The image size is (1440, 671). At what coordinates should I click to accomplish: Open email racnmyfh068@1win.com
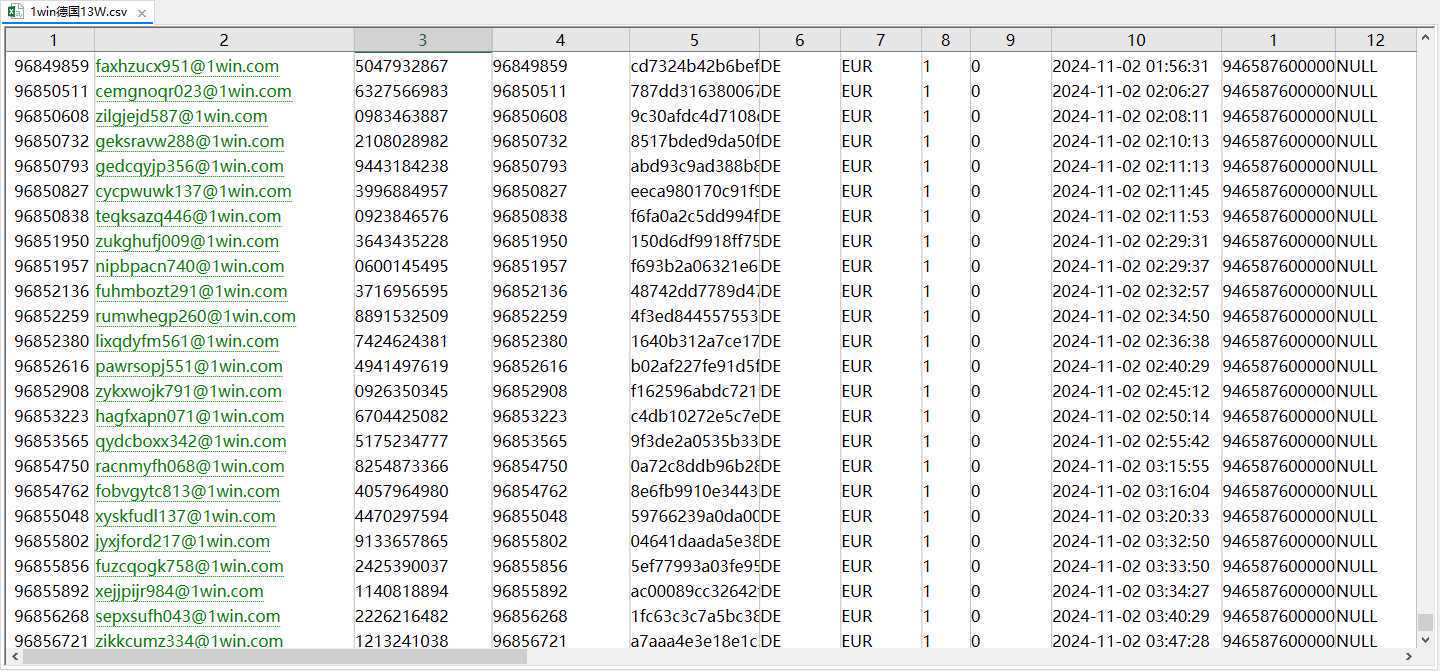point(190,466)
